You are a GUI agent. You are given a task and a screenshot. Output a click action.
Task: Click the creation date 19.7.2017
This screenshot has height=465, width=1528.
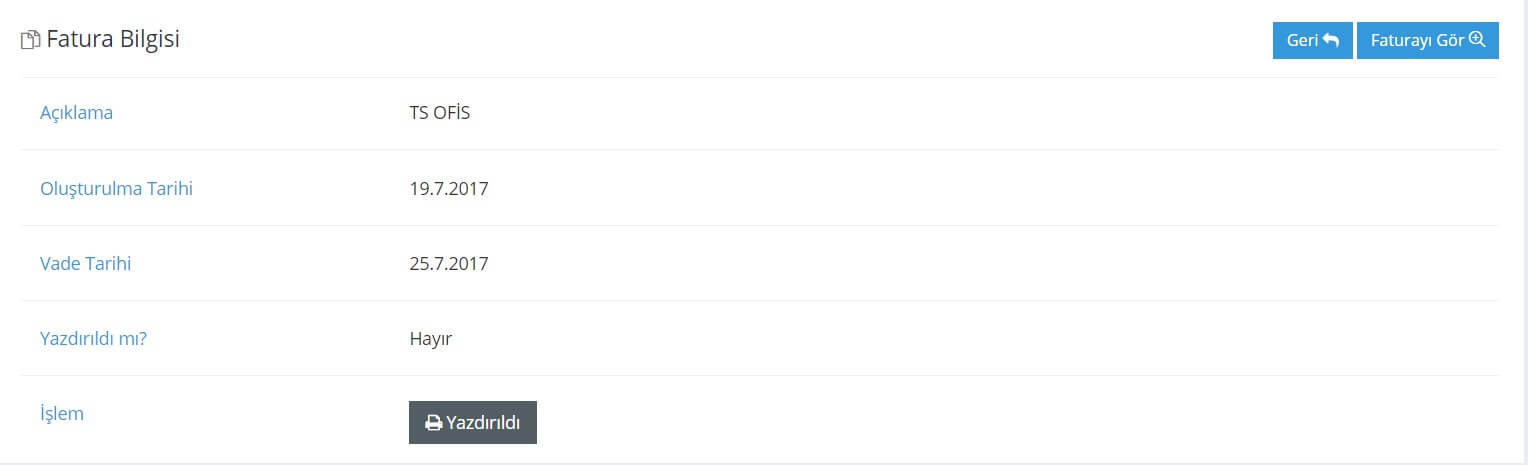(449, 188)
